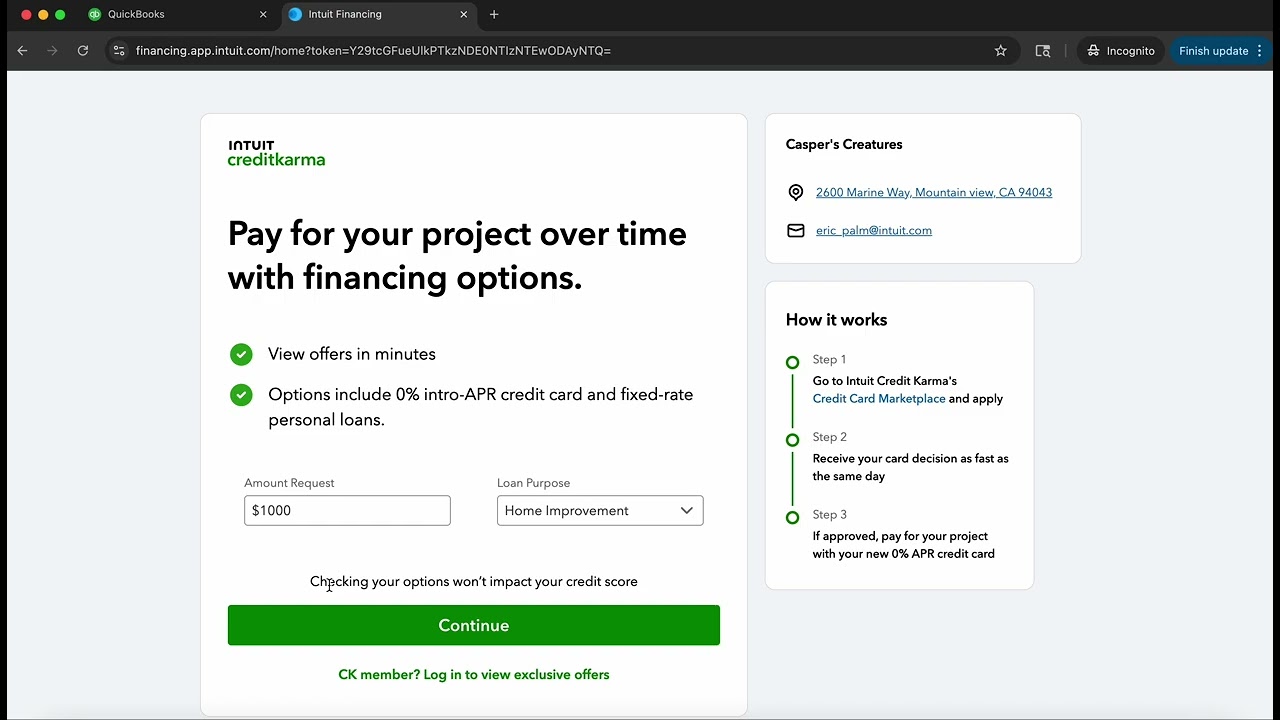Click the Step 1 circle marker
1280x720 pixels.
(793, 362)
